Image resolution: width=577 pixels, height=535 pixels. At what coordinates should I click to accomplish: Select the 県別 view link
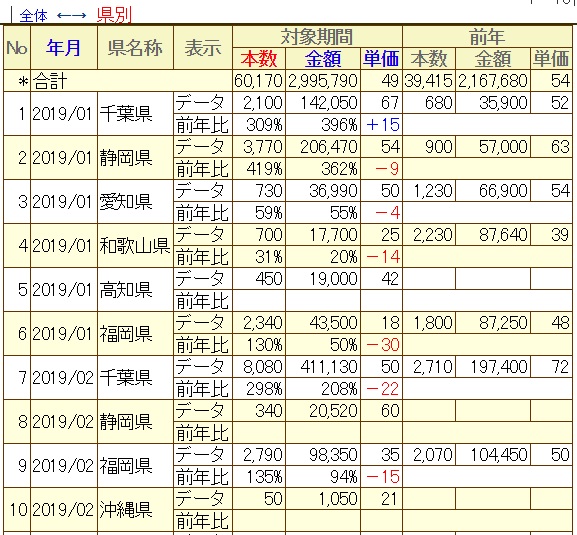pos(114,15)
